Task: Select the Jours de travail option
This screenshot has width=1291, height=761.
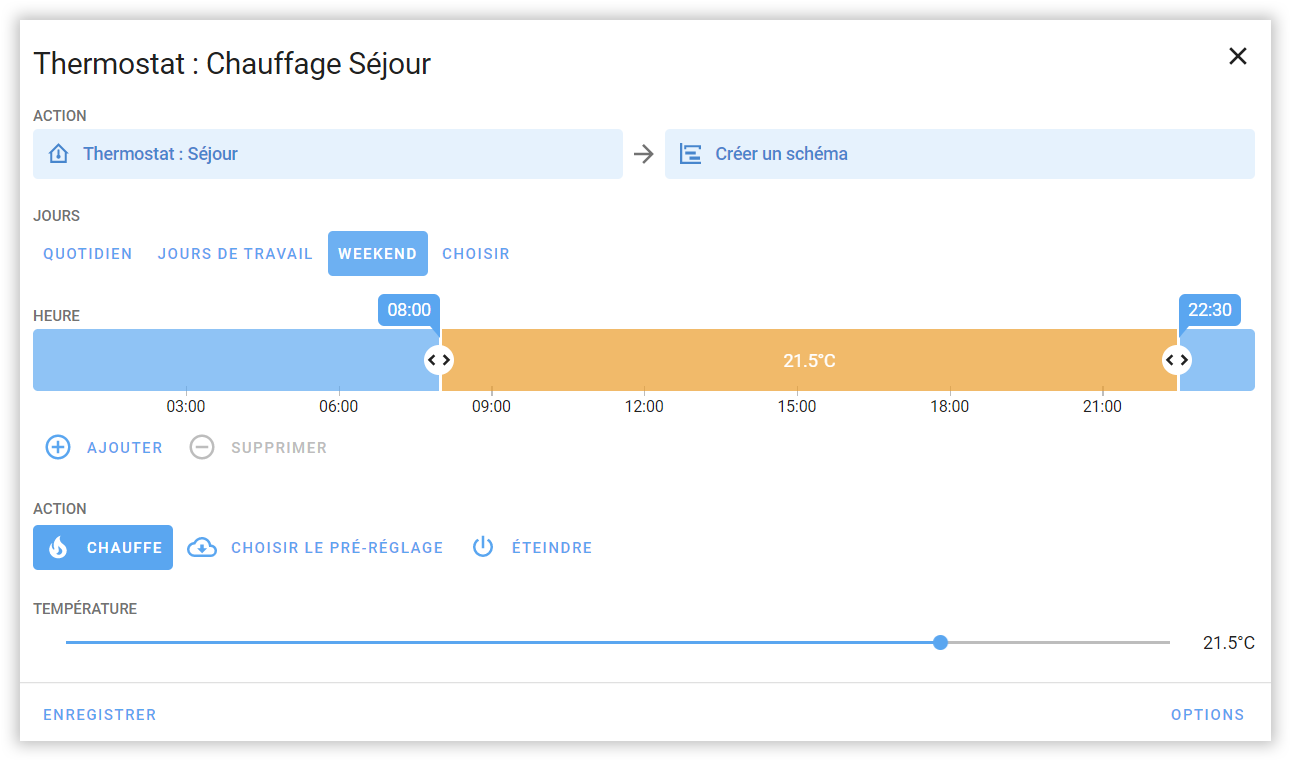Action: click(235, 254)
